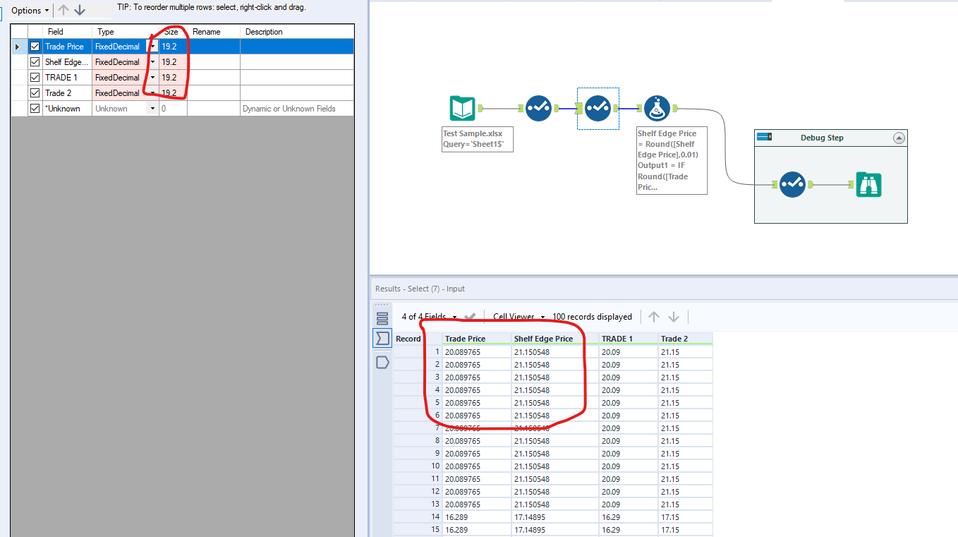The height and width of the screenshot is (537, 958).
Task: Open the Cell Viewer menu
Action: [x=520, y=317]
